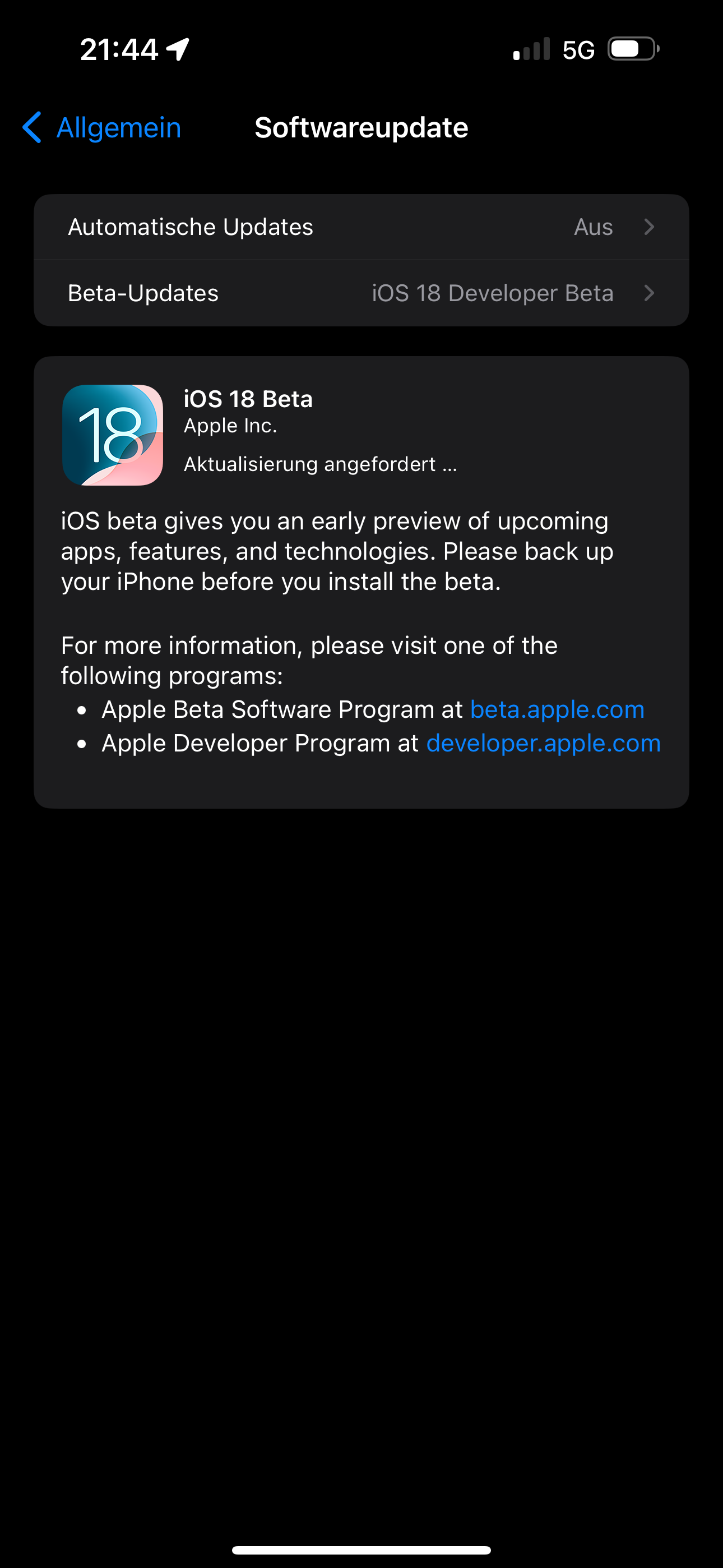Open Beta-Updates settings row
Screen dimensions: 723x1568
click(361, 293)
